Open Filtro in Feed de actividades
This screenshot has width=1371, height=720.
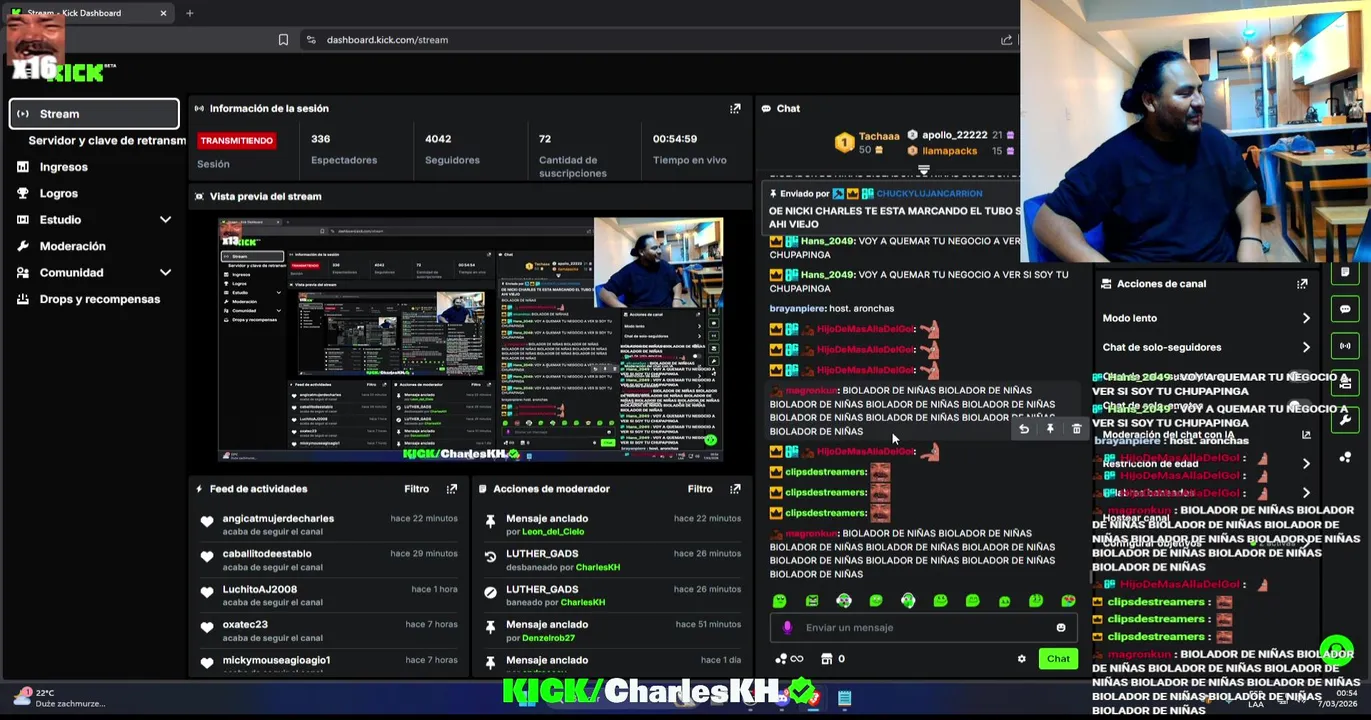[417, 489]
